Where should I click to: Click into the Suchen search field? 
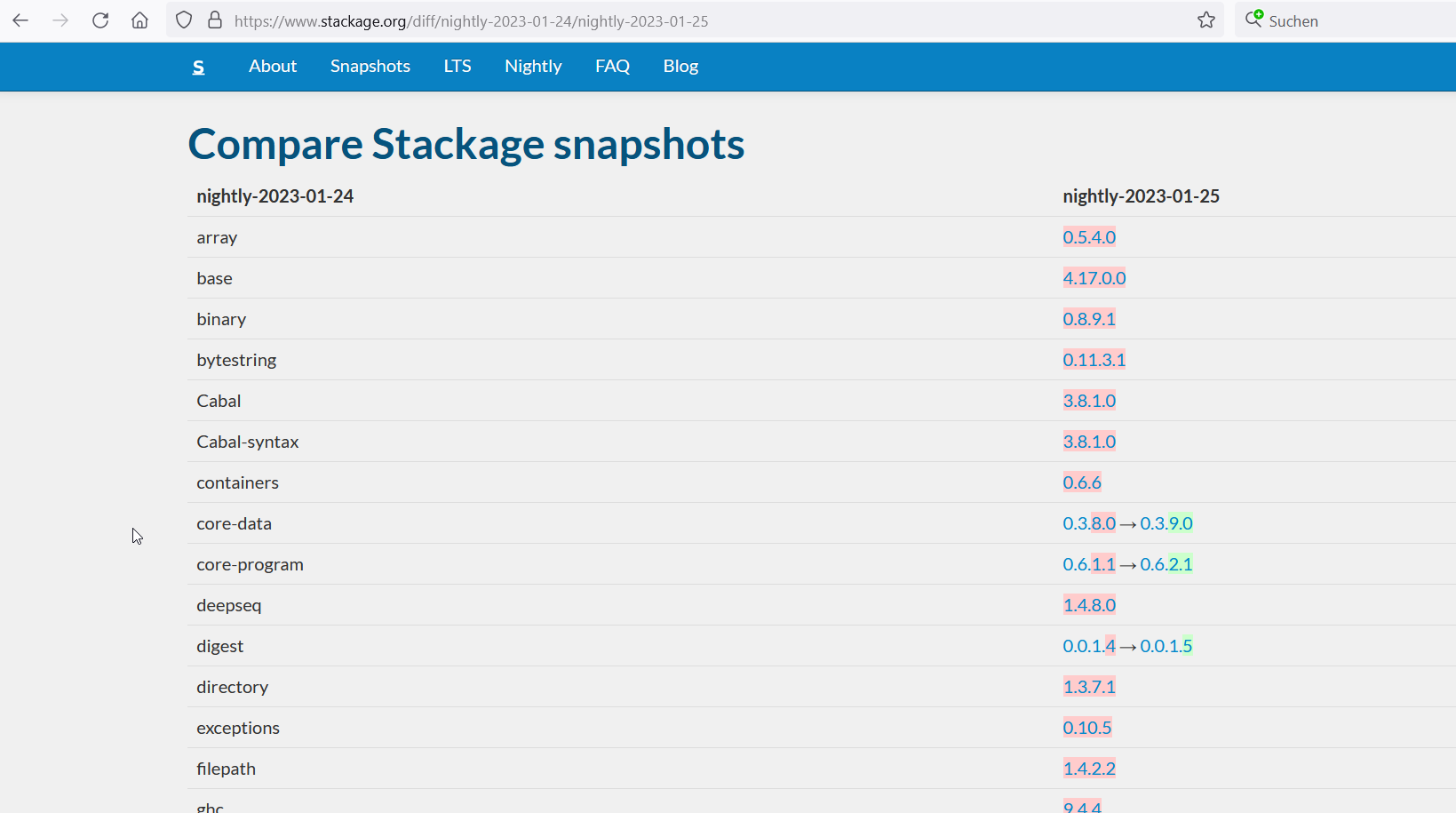[1333, 20]
